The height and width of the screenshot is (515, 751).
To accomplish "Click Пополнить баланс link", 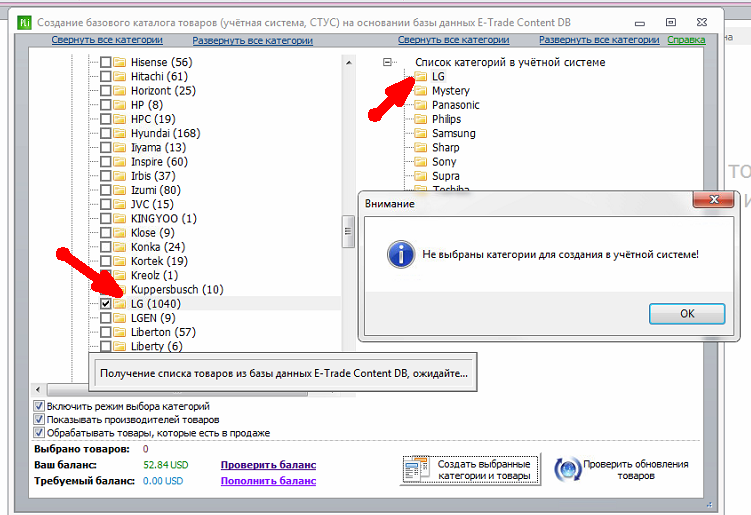I will pyautogui.click(x=268, y=481).
